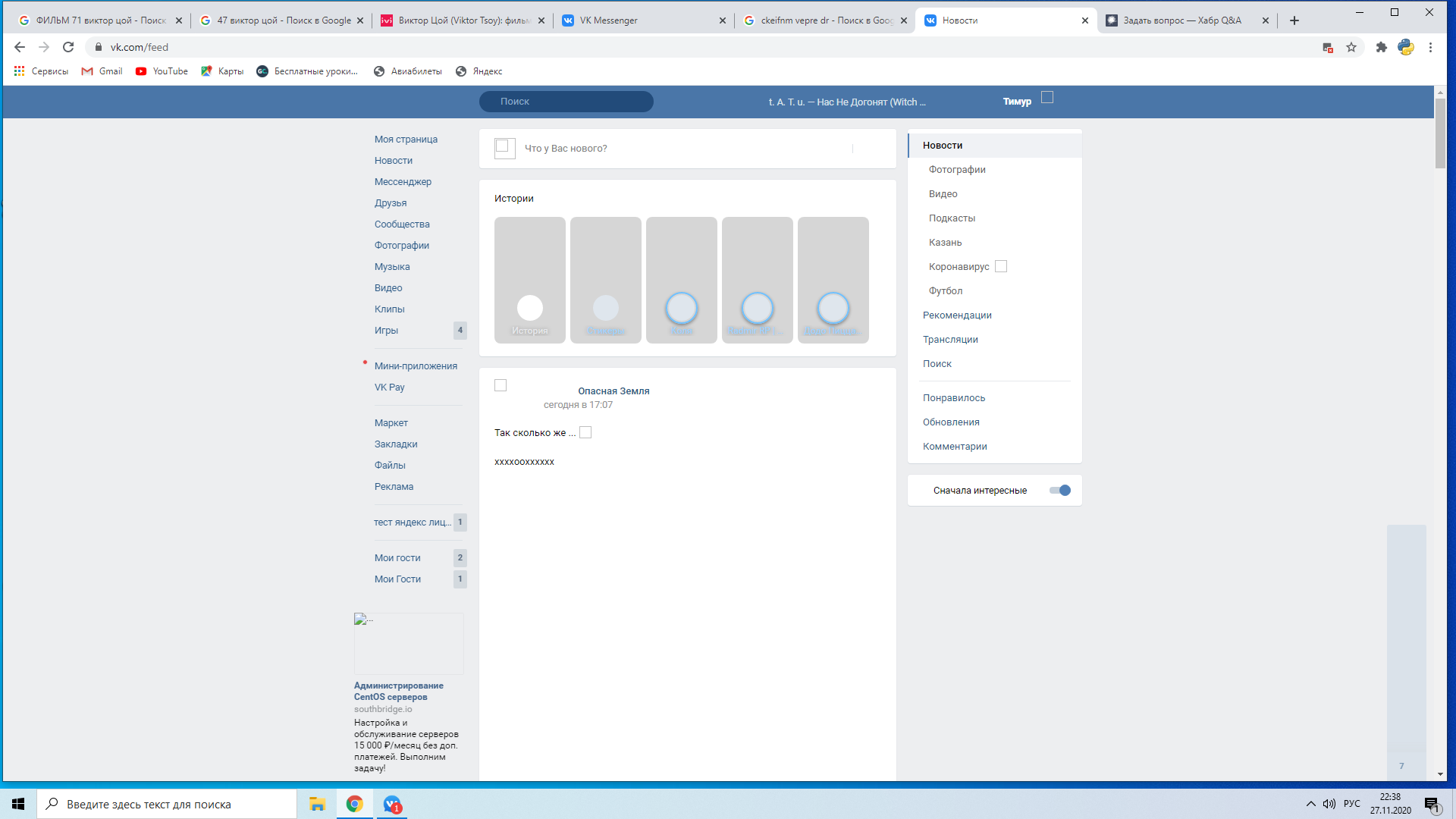Open Мини-приложения in left menu
The image size is (1456, 819).
coord(416,366)
